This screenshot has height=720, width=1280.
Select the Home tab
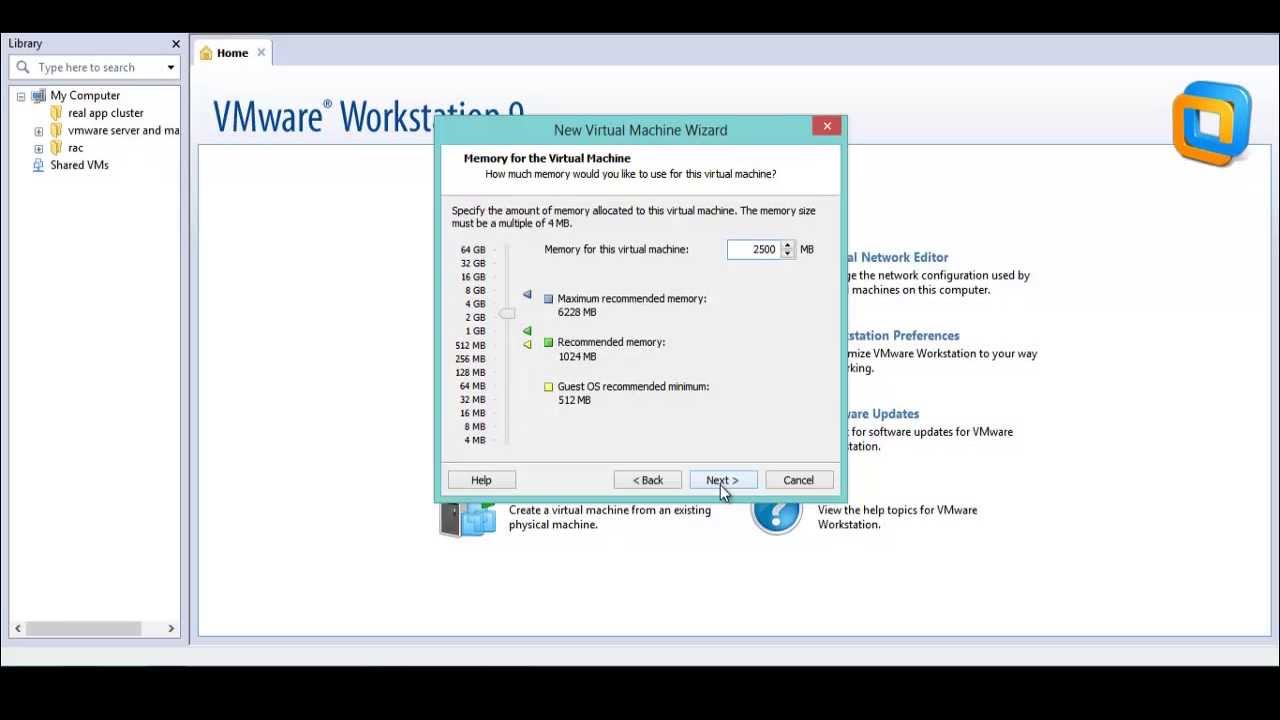click(232, 53)
